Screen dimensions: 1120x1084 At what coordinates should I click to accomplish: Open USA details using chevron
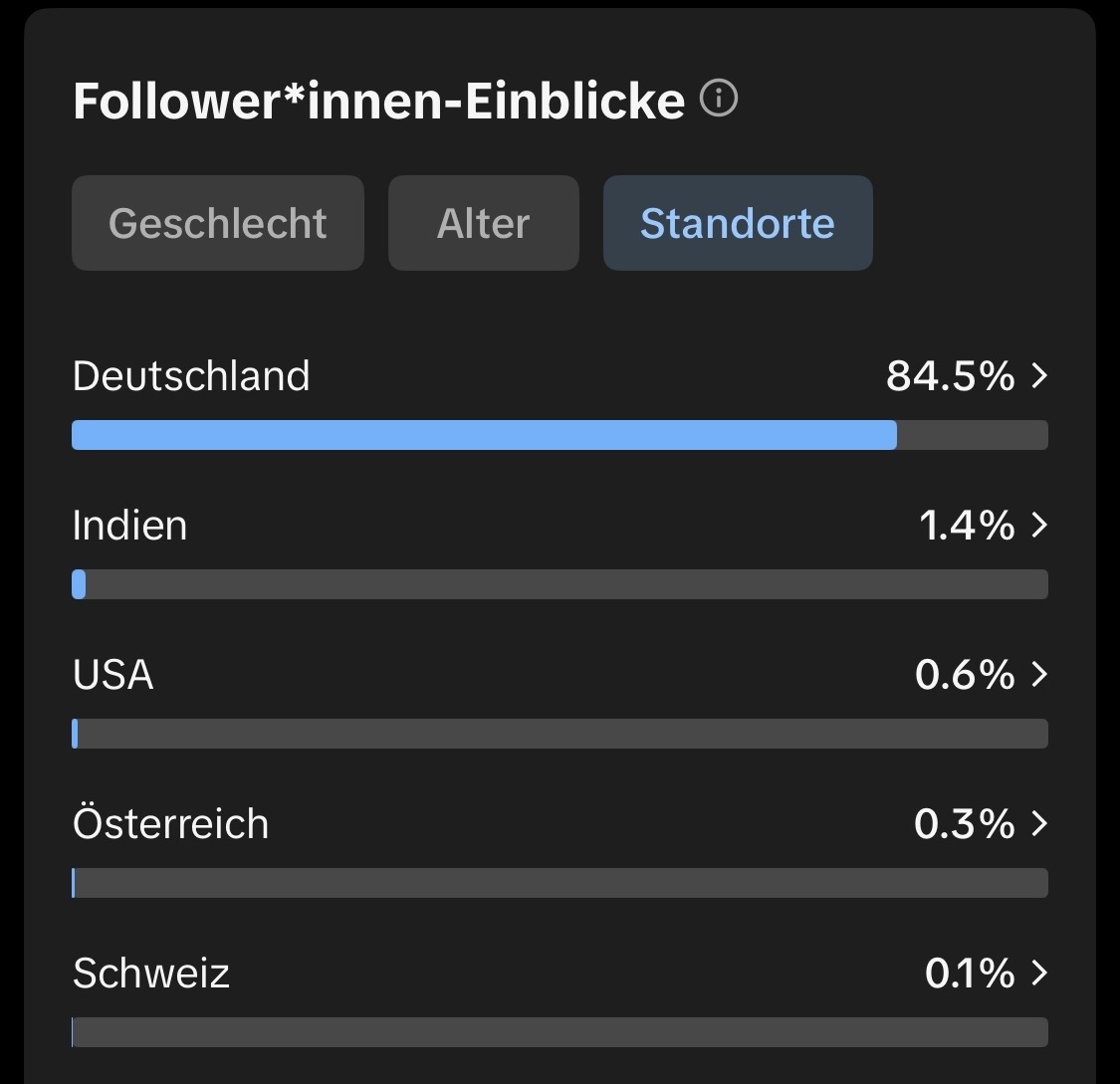[1039, 674]
